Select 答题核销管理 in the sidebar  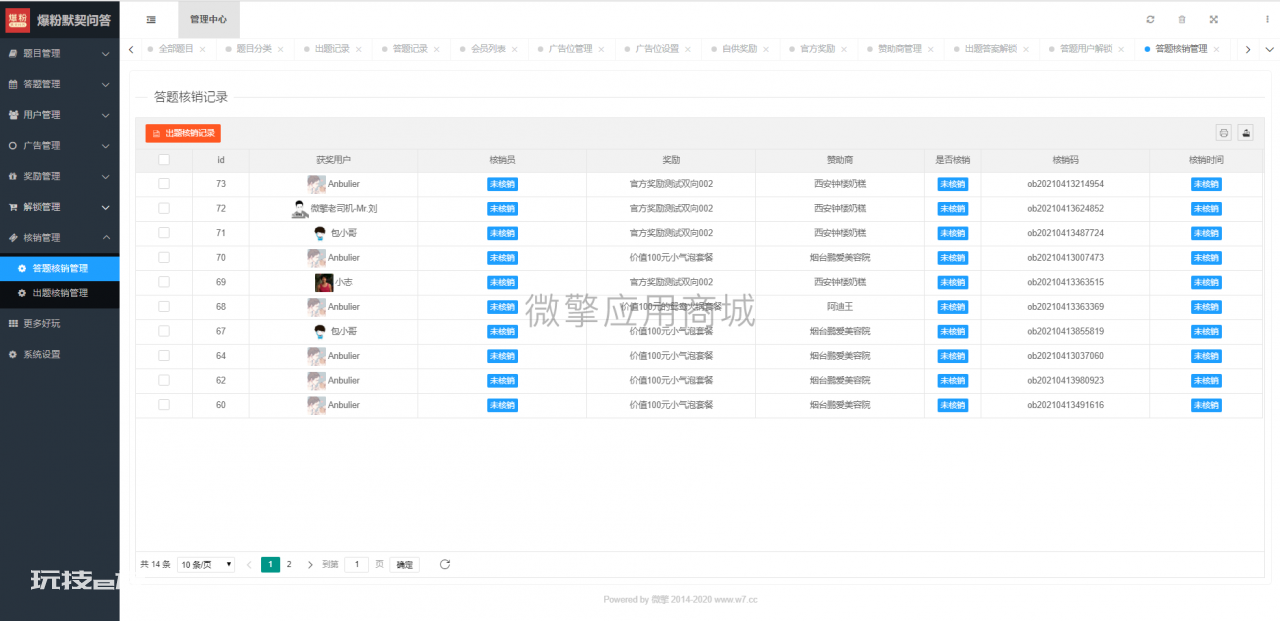(60, 268)
